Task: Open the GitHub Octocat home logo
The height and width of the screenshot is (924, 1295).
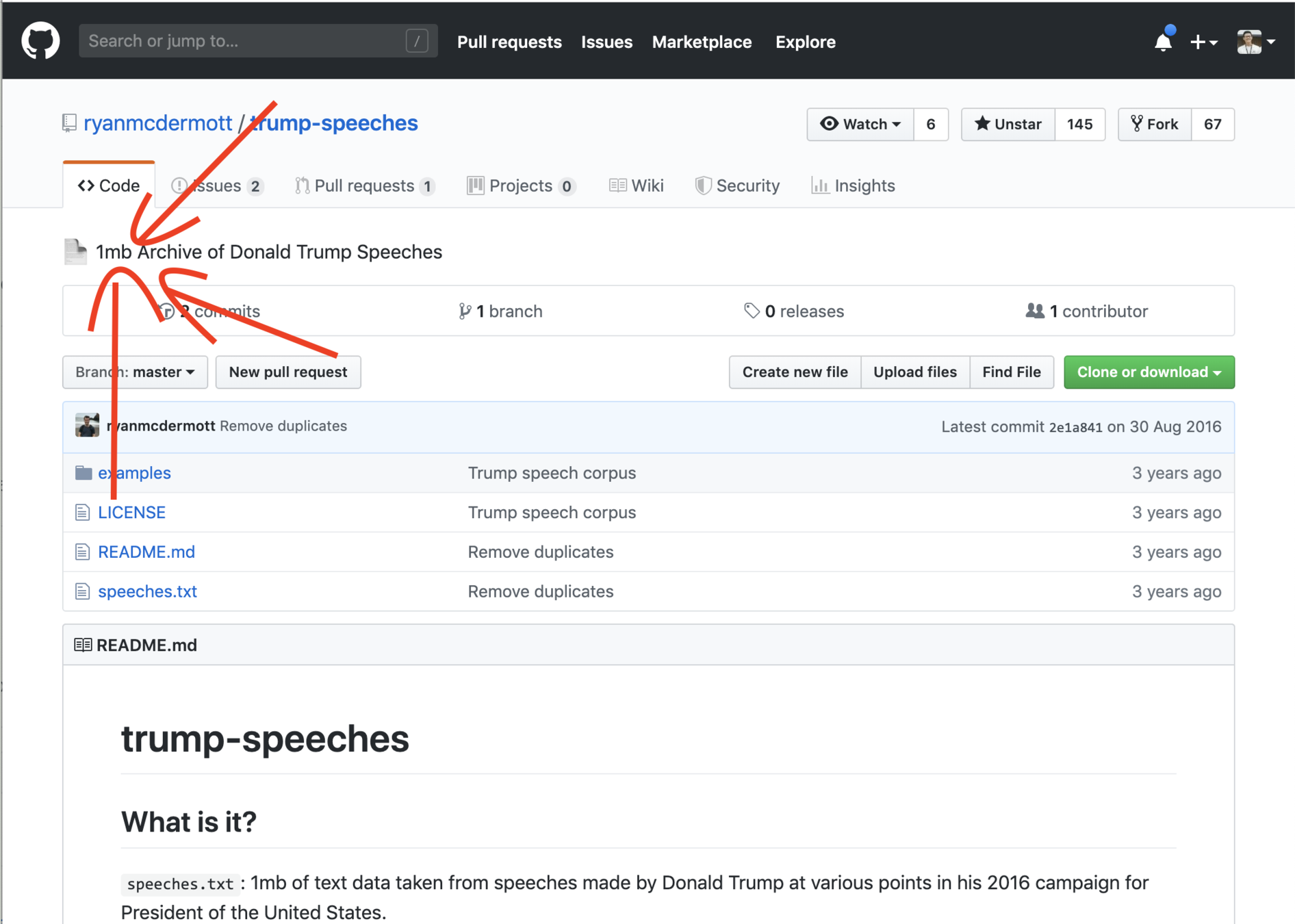Action: click(40, 41)
